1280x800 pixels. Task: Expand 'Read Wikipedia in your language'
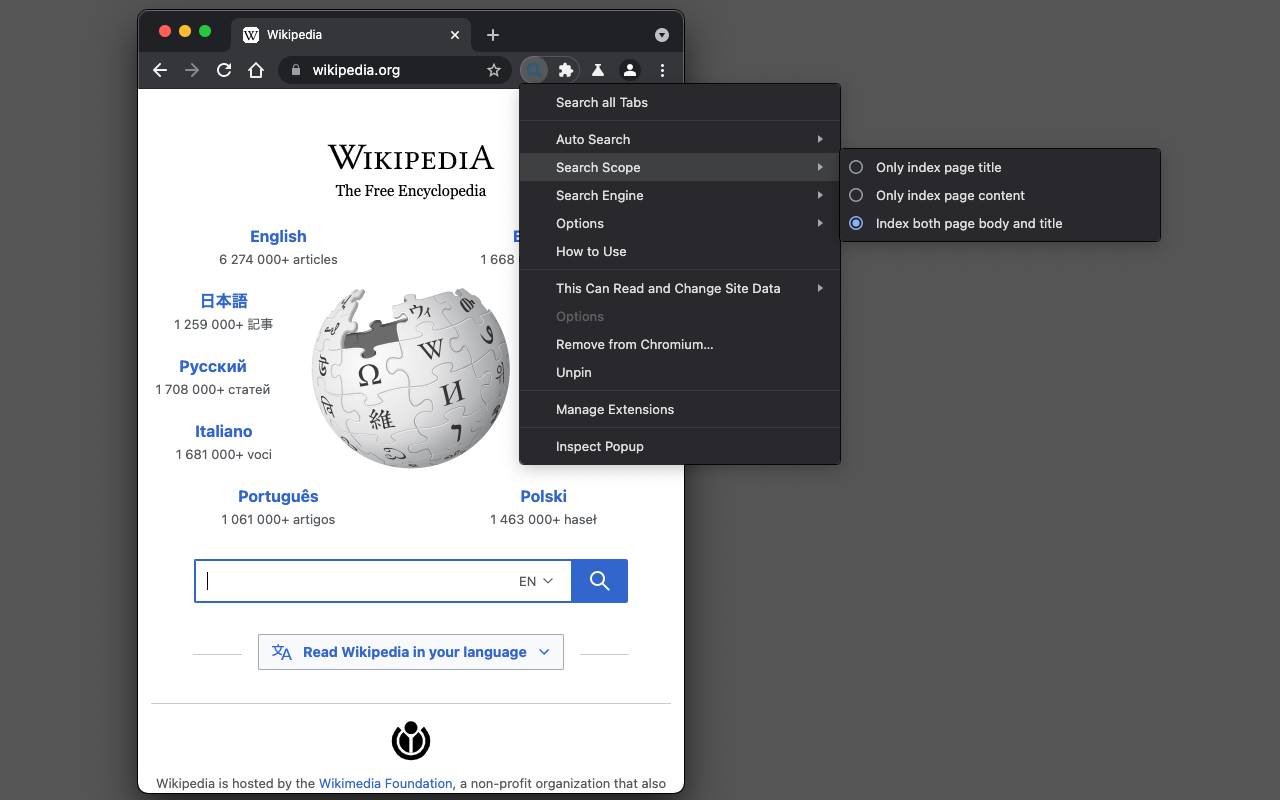coord(410,651)
